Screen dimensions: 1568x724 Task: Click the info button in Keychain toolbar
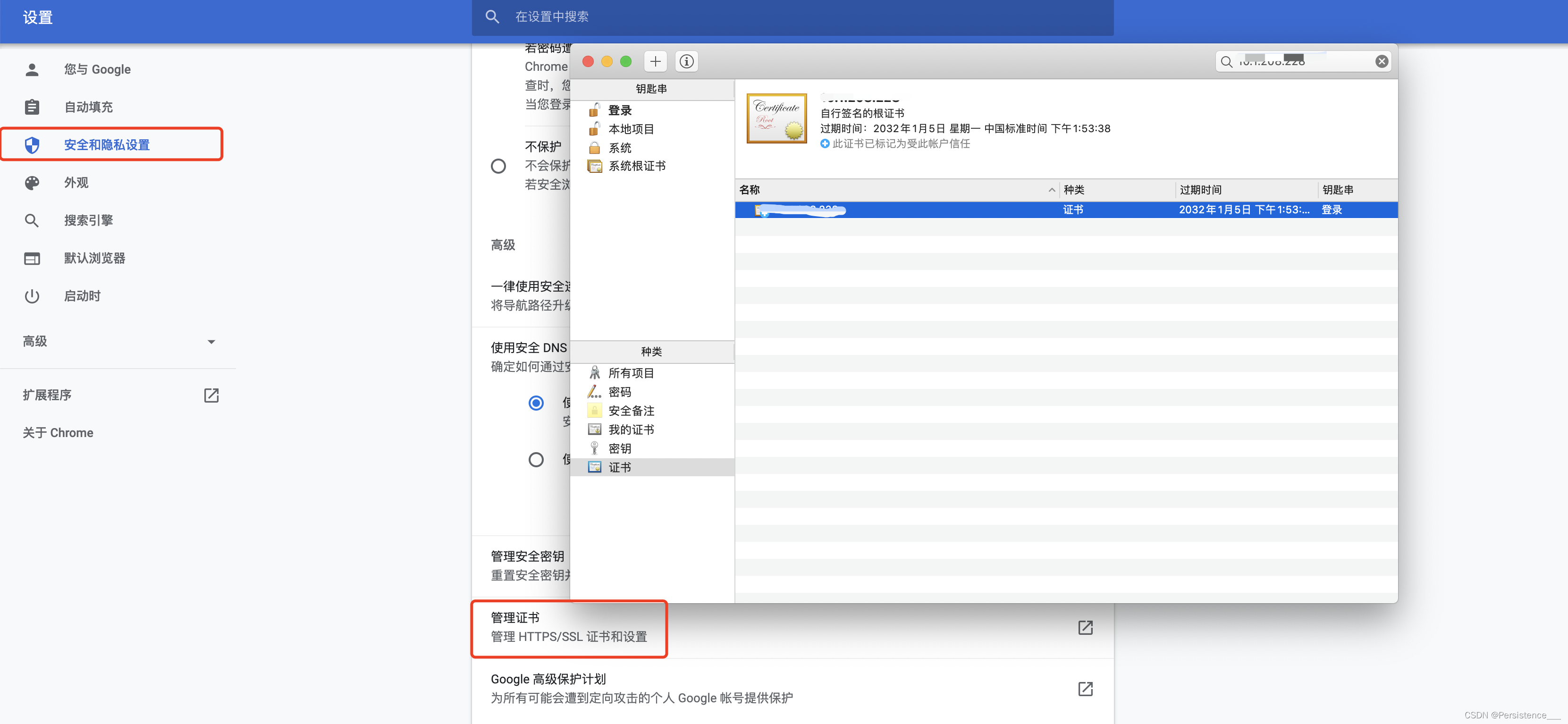click(x=687, y=61)
